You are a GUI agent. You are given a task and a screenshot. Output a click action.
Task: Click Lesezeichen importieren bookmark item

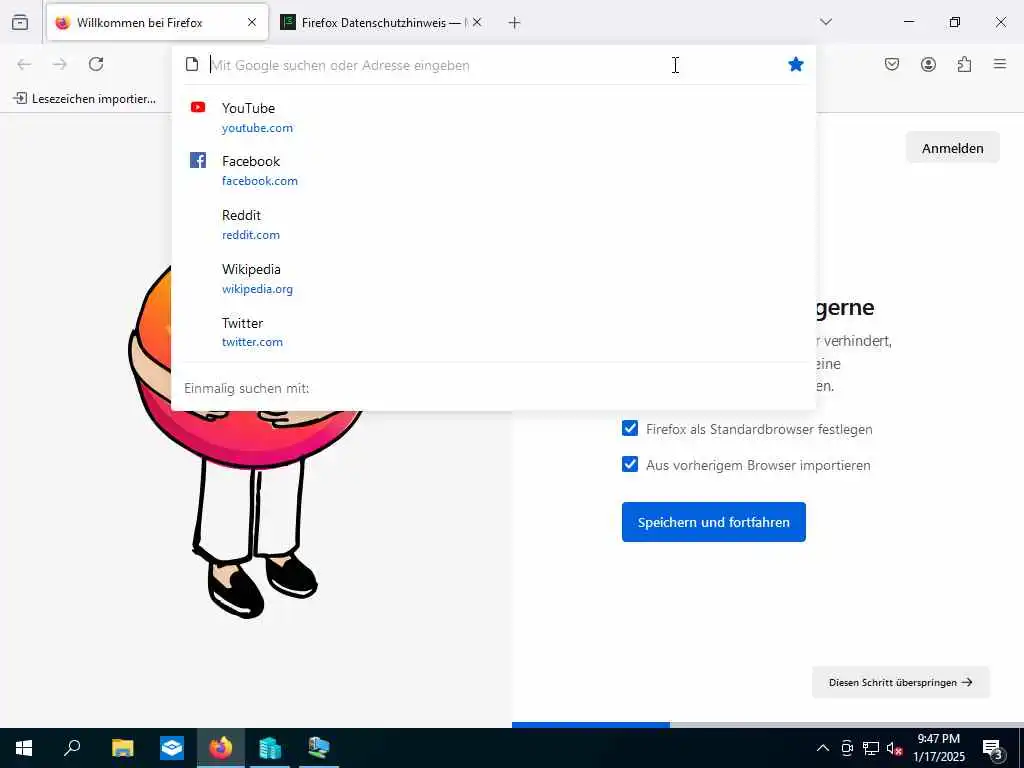pos(84,99)
